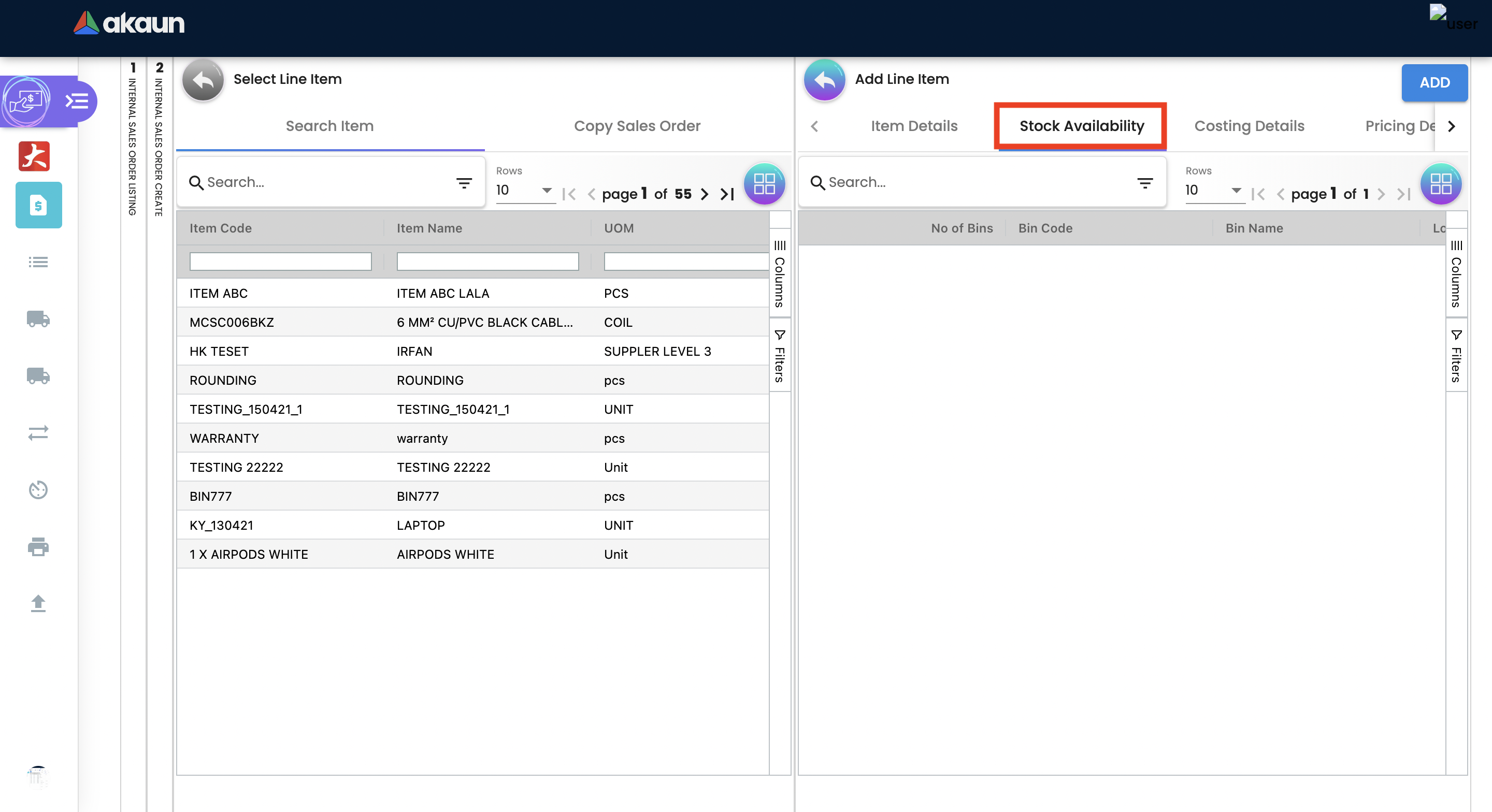
Task: Click the Item Code filter input field
Action: (280, 262)
